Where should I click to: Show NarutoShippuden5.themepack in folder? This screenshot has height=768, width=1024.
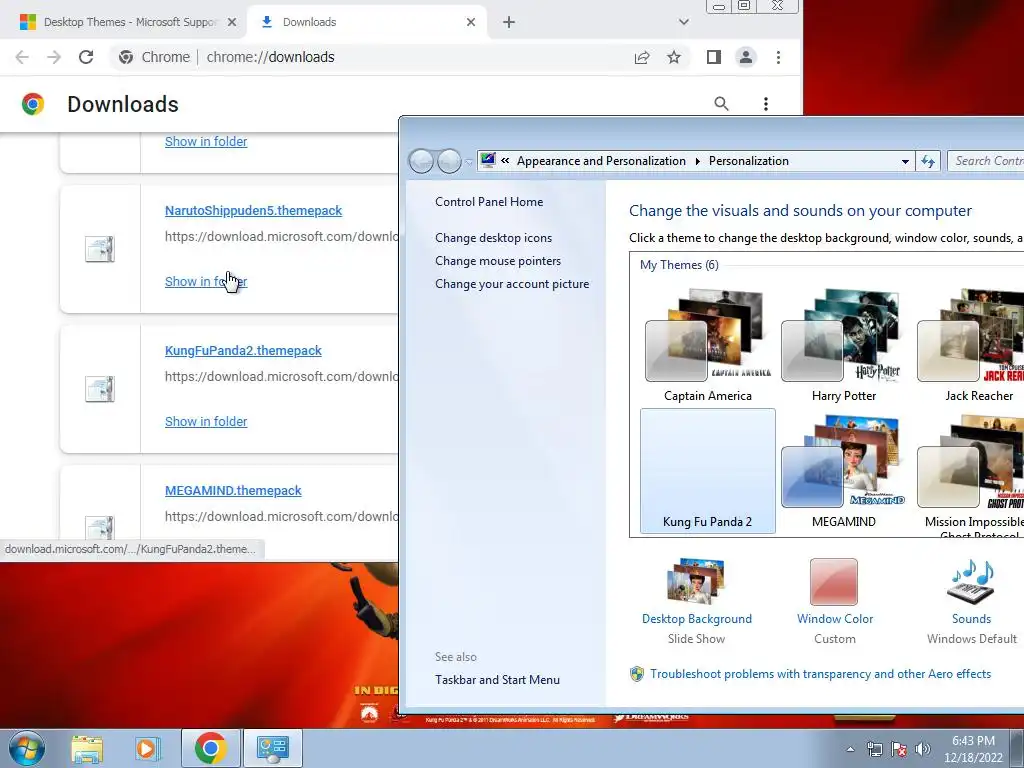tap(206, 281)
